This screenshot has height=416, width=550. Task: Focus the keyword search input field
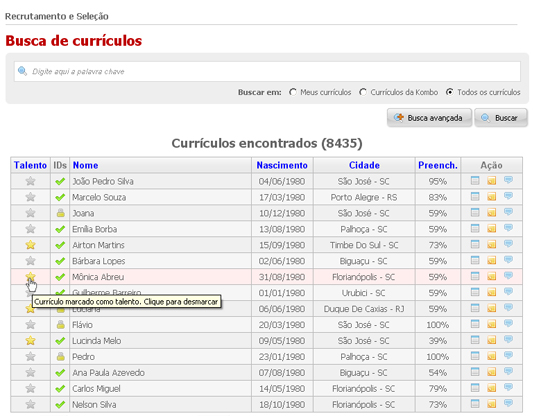pyautogui.click(x=267, y=72)
